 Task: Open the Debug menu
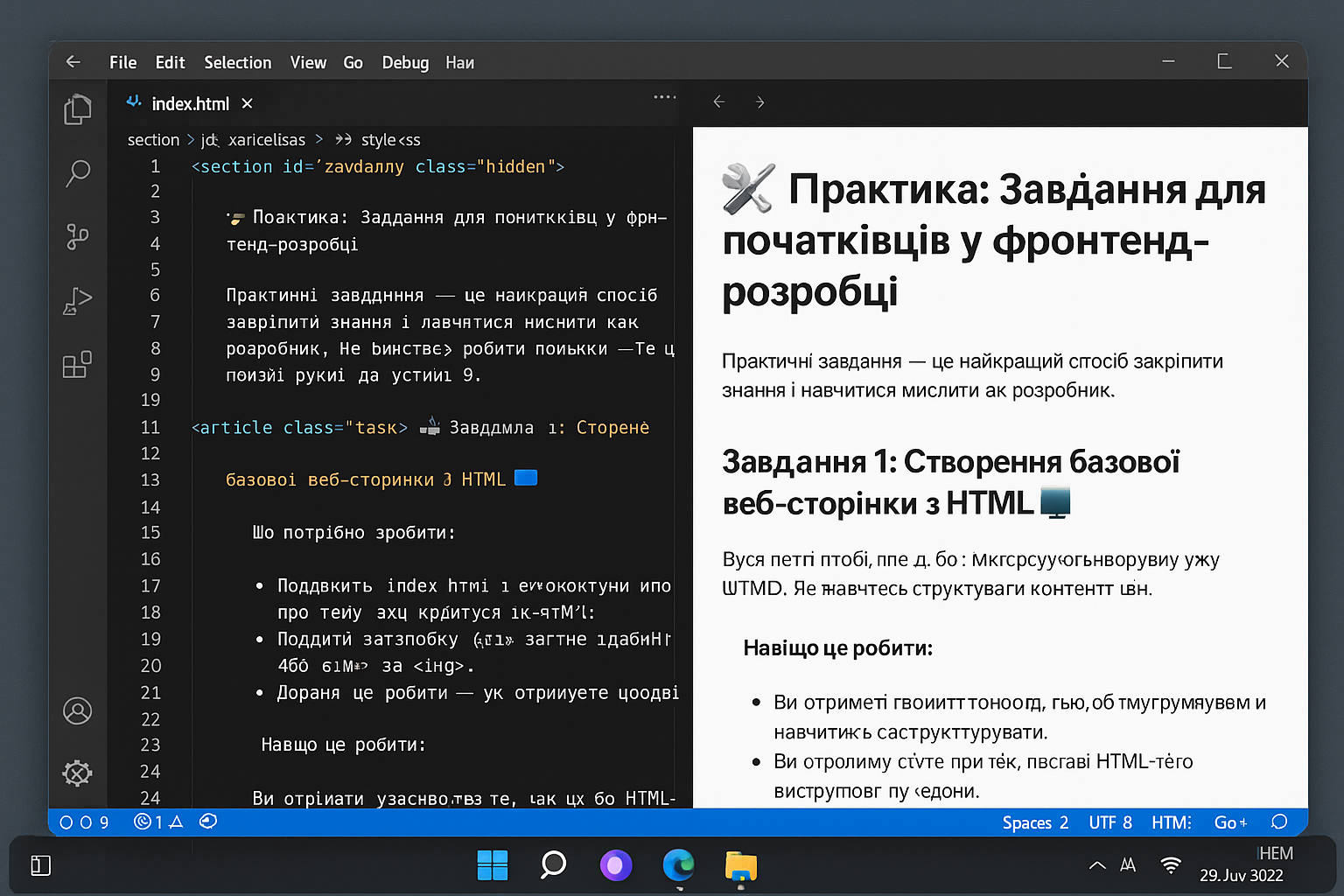click(x=404, y=62)
